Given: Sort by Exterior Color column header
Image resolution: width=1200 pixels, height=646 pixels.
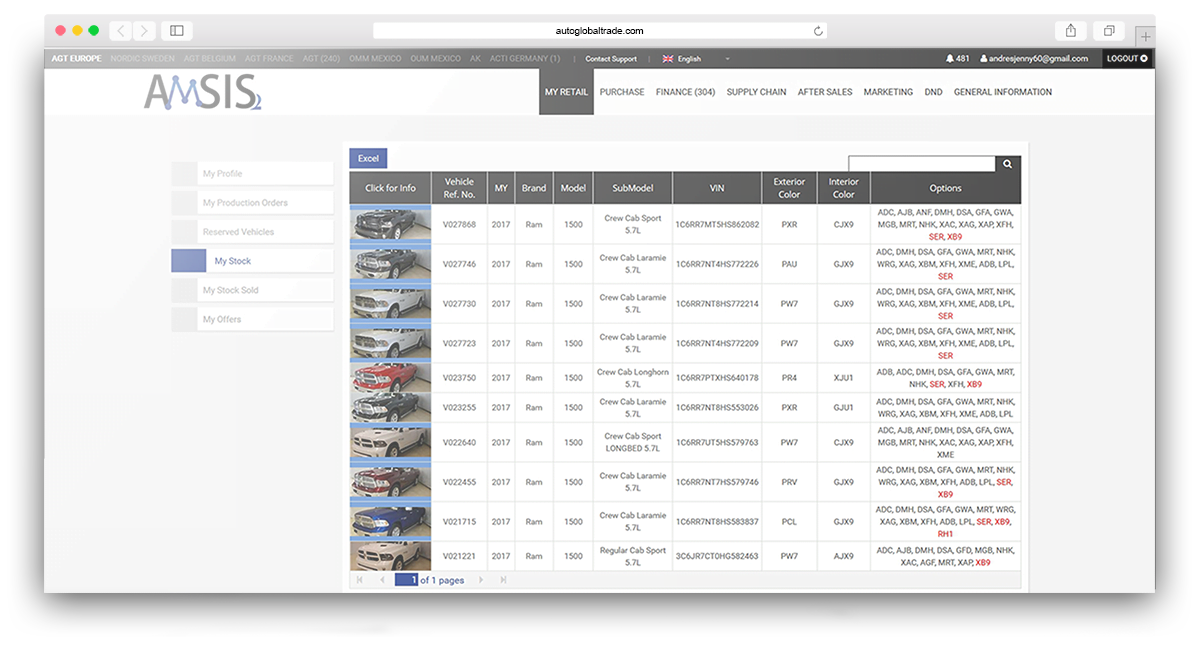Looking at the screenshot, I should point(789,188).
